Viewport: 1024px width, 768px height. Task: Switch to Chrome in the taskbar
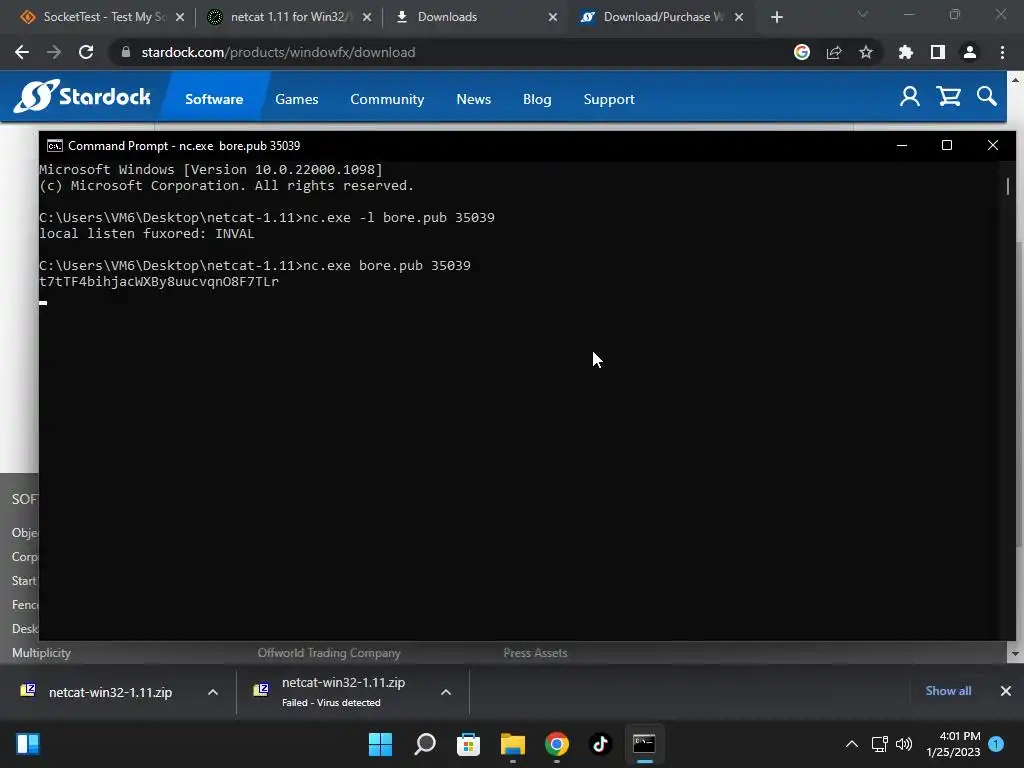point(556,744)
